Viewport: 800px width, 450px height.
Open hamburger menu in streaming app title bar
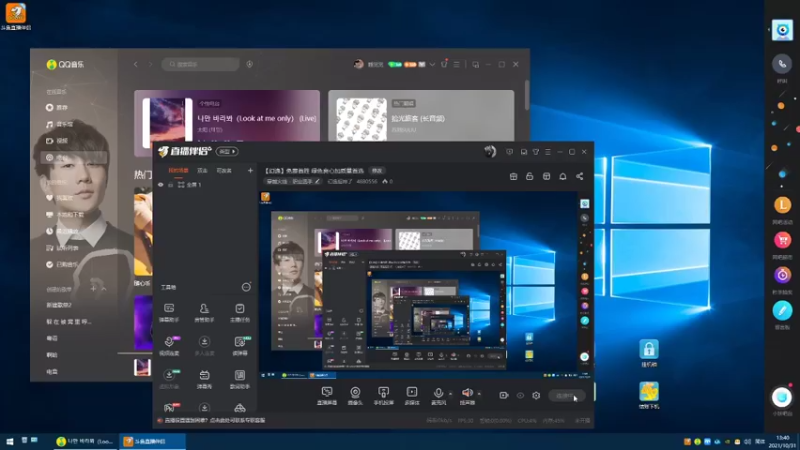[x=548, y=152]
